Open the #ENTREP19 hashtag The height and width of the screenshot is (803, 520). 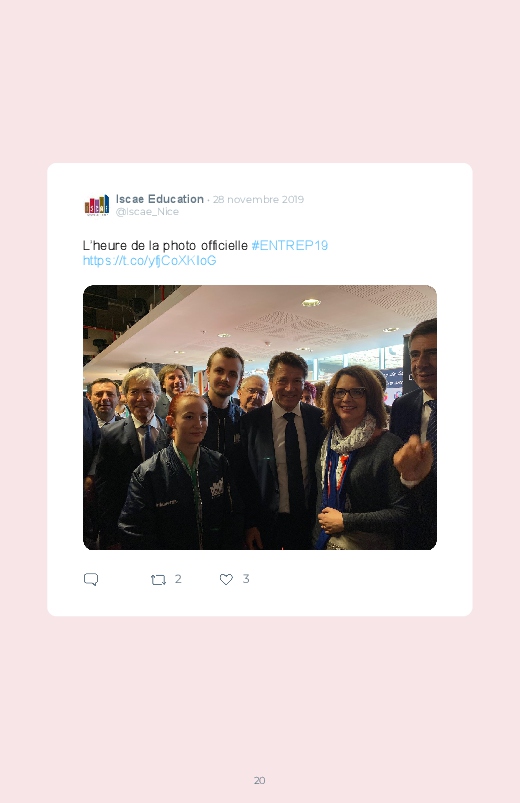point(289,245)
